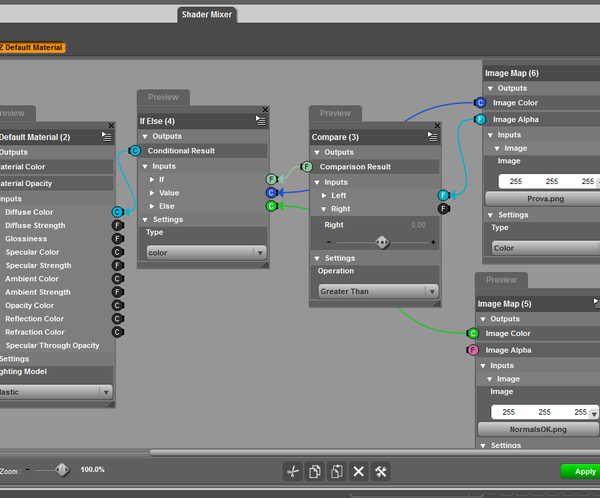This screenshot has height=498, width=600.
Task: Click the tools (hammer and wrench) icon
Action: pos(381,471)
